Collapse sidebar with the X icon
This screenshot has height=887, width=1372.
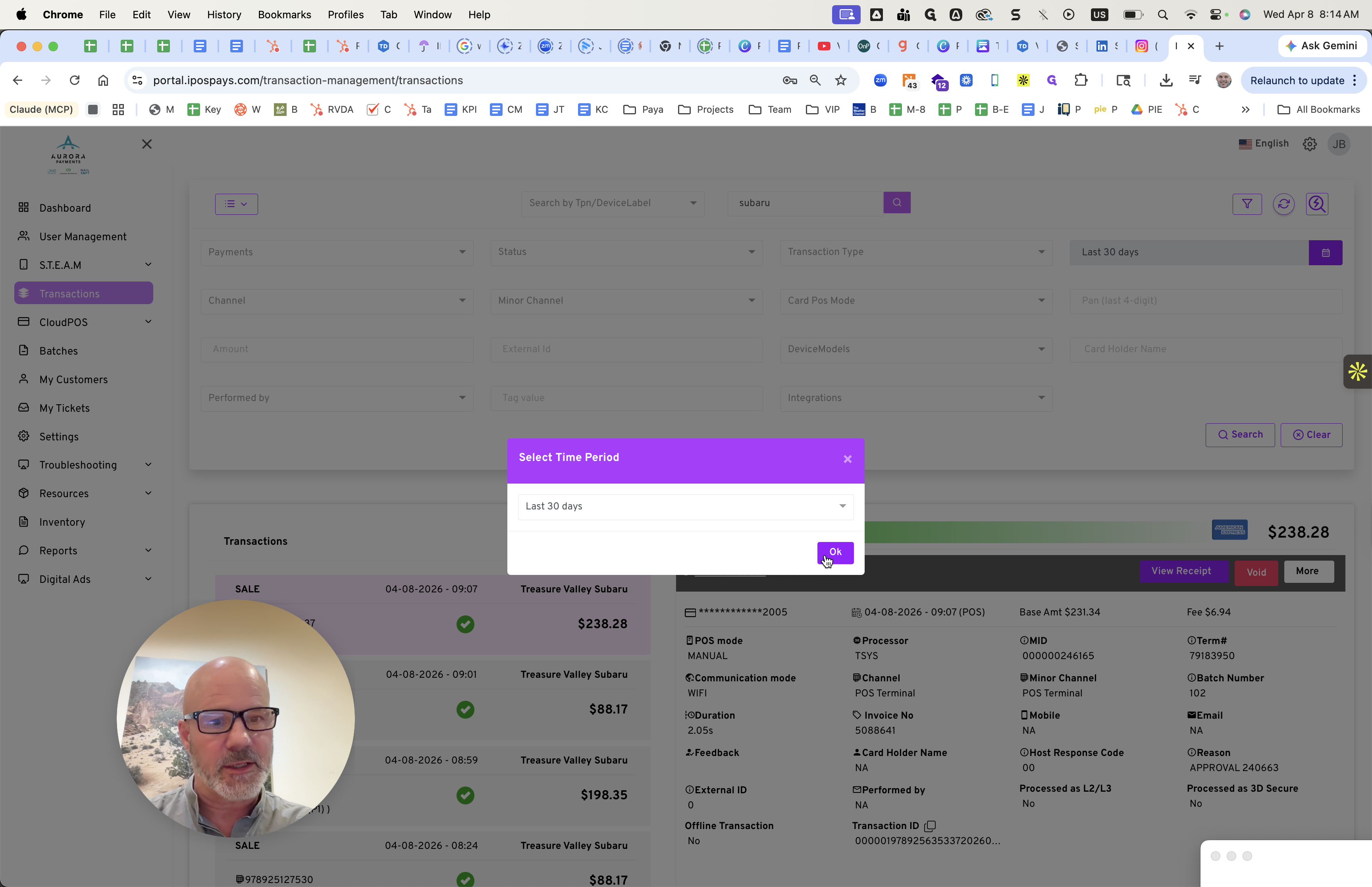pyautogui.click(x=147, y=144)
